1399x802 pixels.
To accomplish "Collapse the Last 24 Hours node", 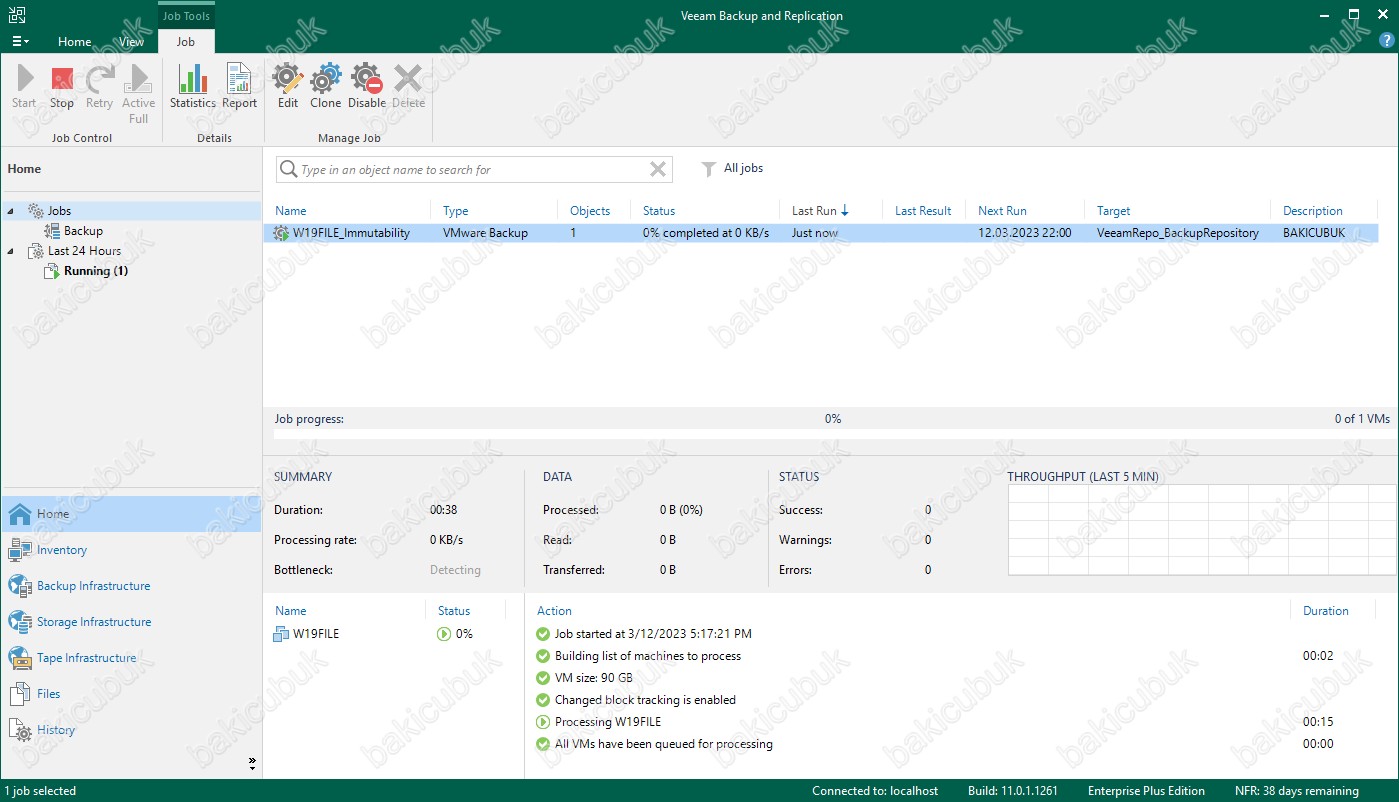I will pyautogui.click(x=11, y=251).
